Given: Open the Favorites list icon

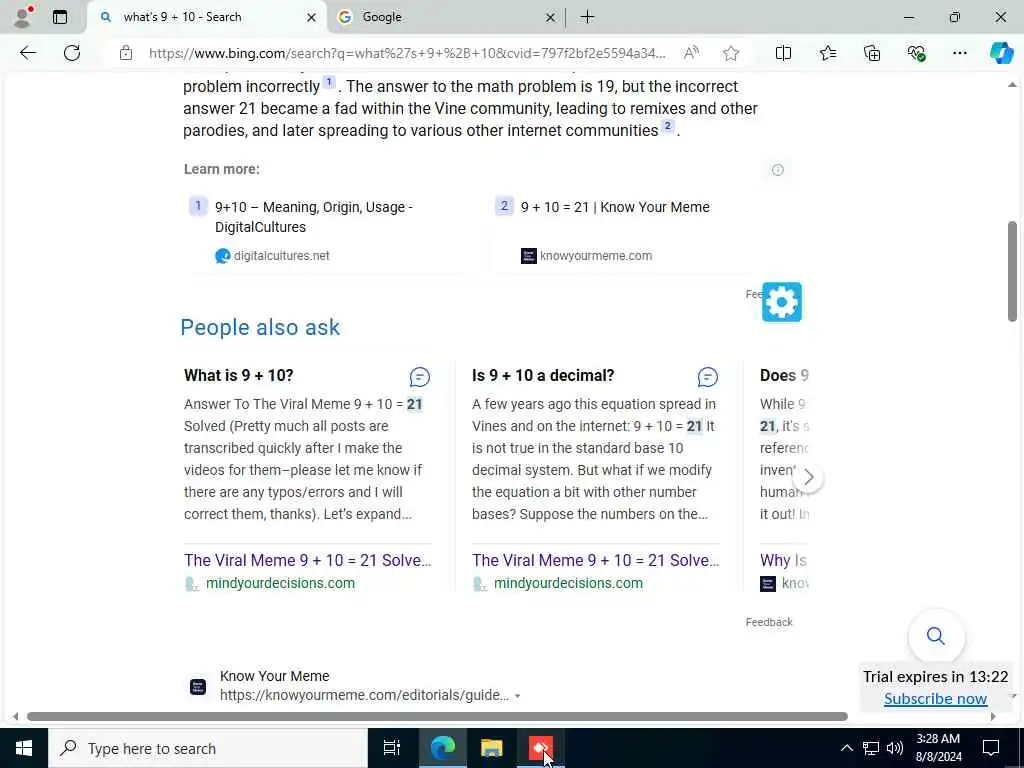Looking at the screenshot, I should (827, 53).
